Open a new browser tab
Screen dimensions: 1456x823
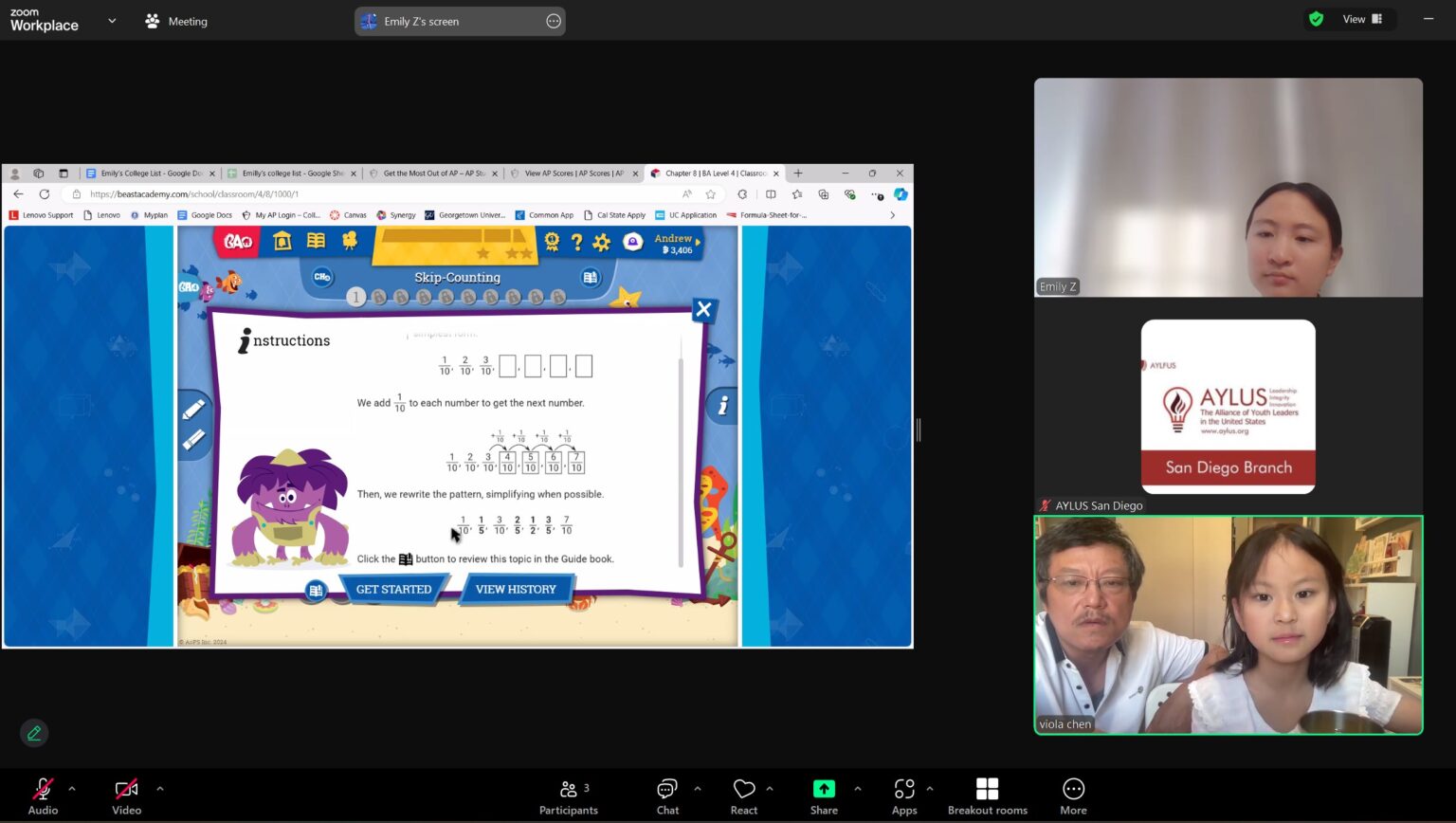pos(798,174)
